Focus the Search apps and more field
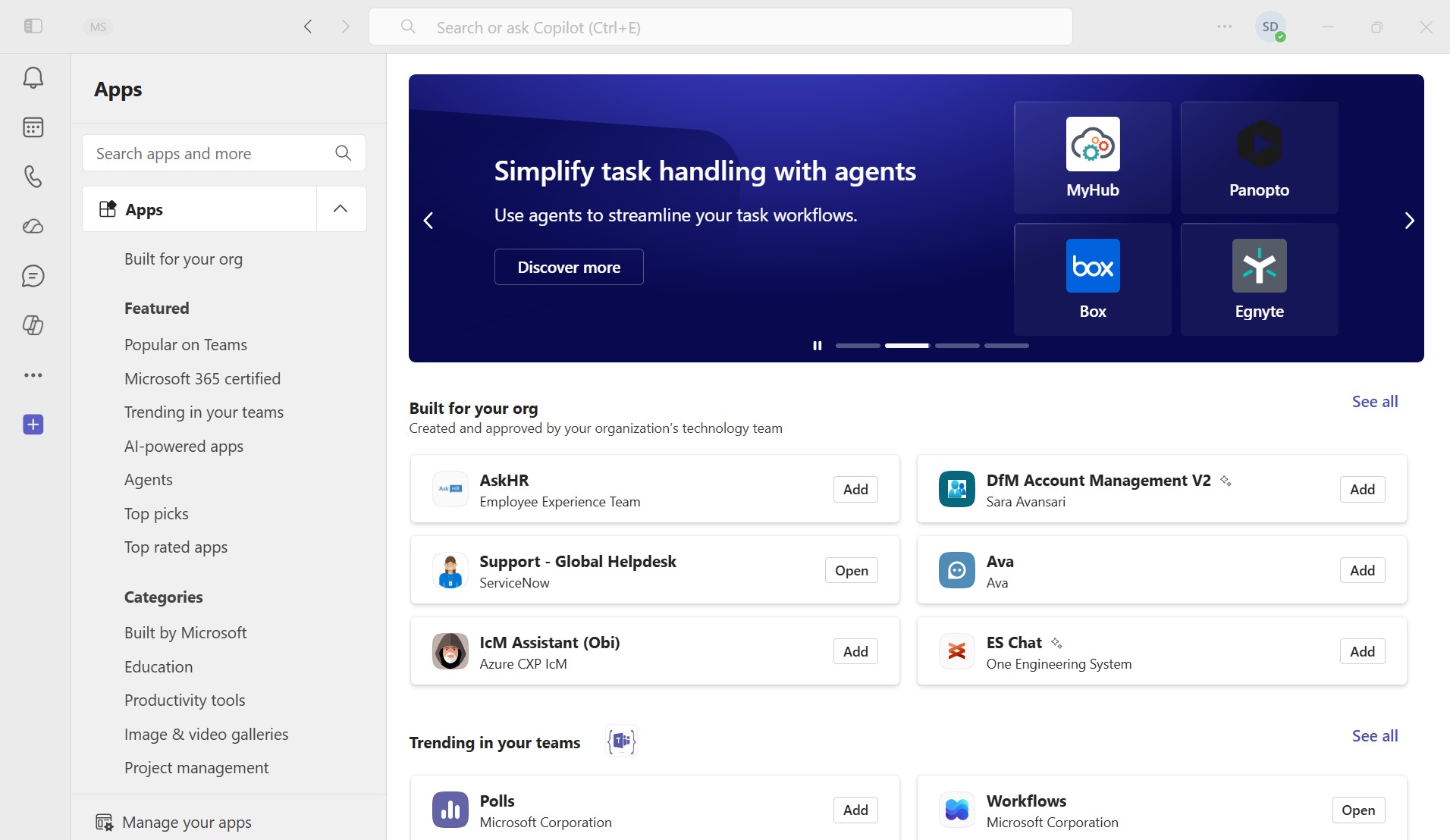The image size is (1450, 840). click(x=224, y=153)
